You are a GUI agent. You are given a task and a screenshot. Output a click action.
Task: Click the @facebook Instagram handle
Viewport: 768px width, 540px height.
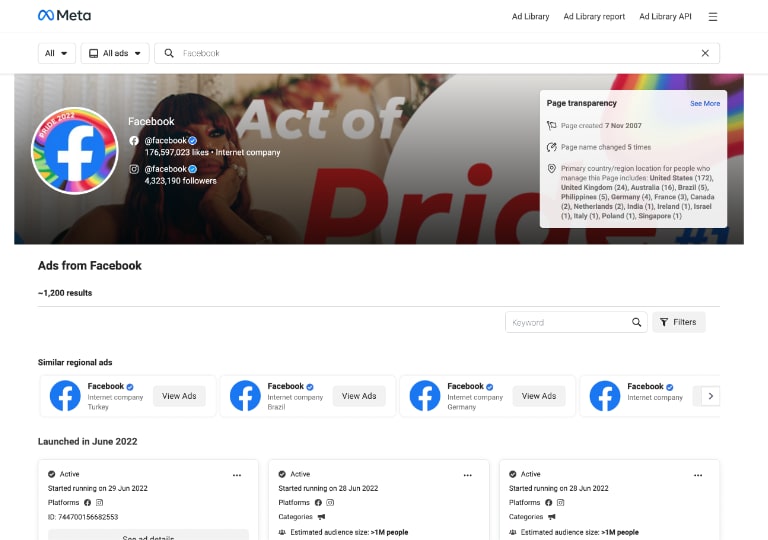pyautogui.click(x=166, y=169)
